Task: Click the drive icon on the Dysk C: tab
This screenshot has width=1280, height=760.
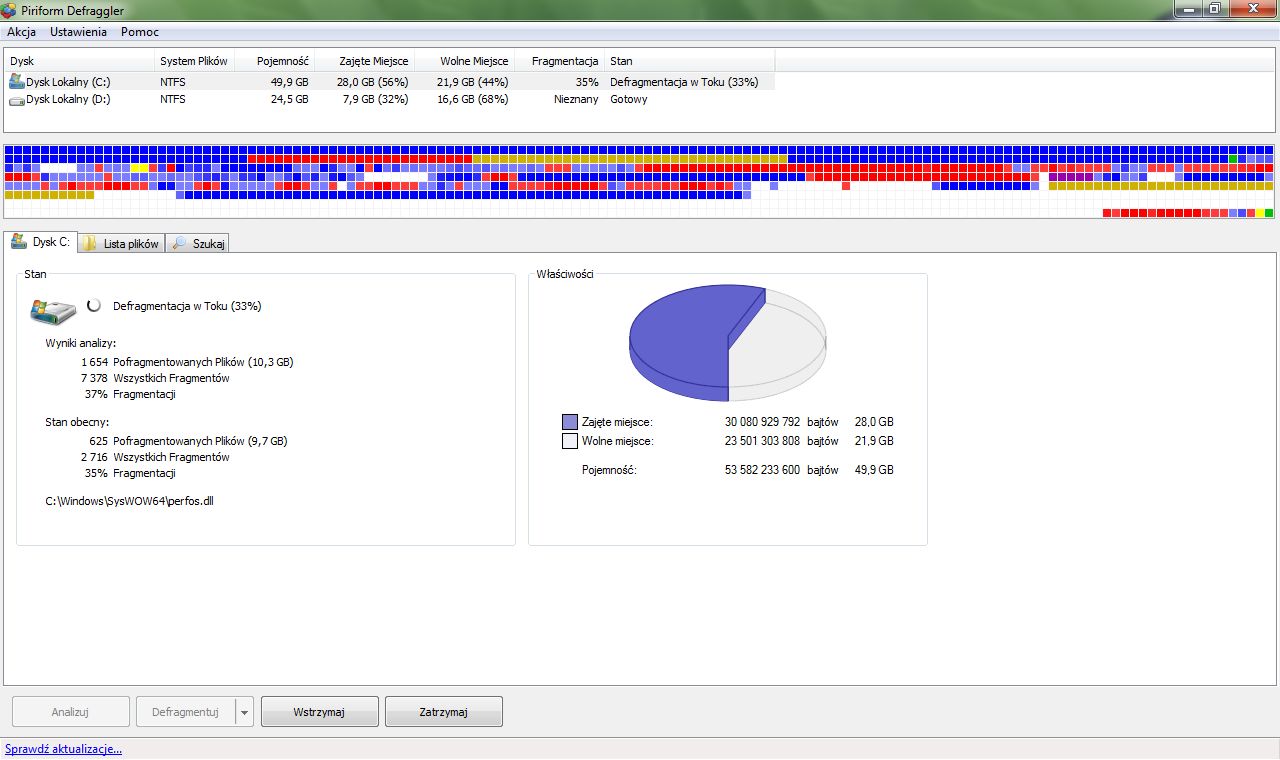Action: coord(17,241)
